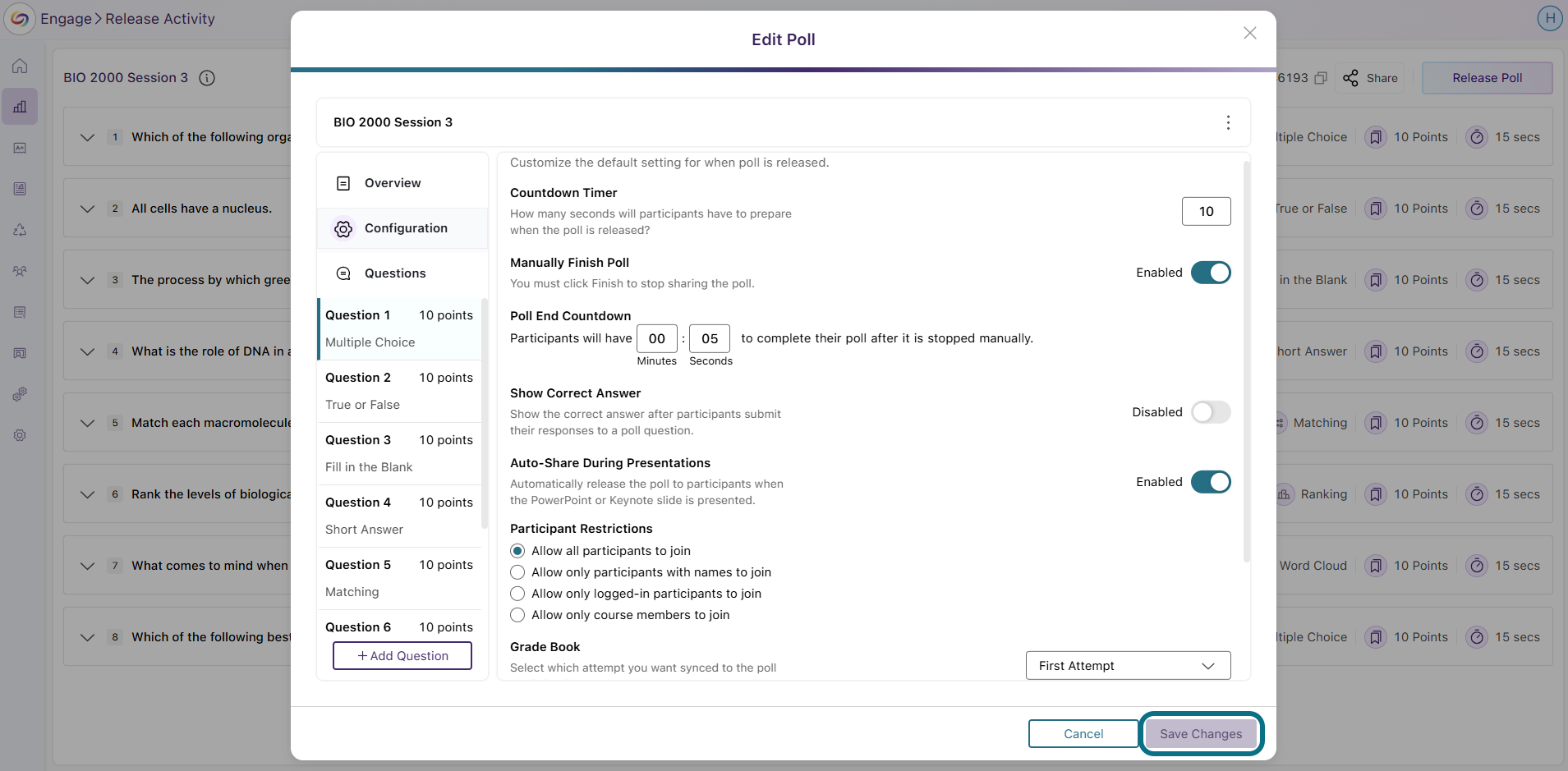
Task: Expand question 1 in background list
Action: [87, 137]
